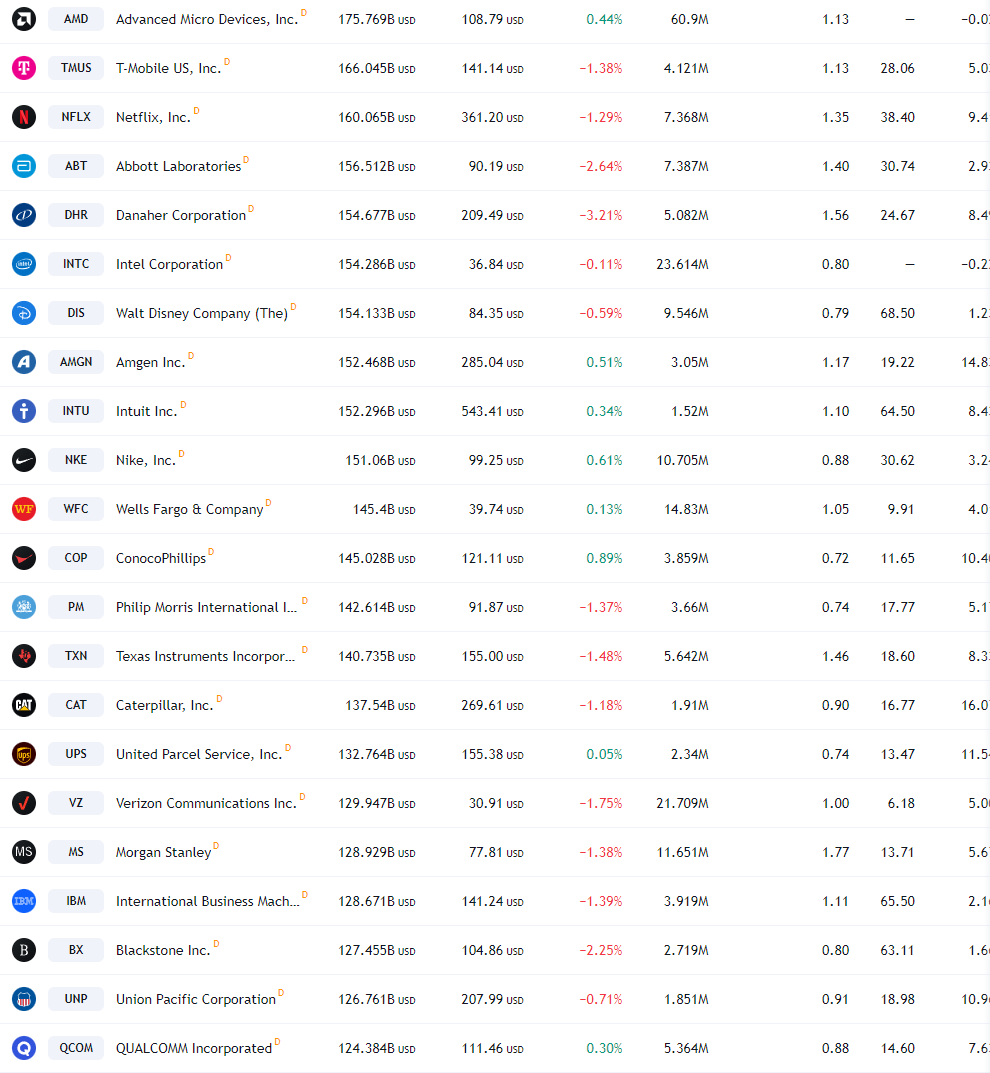990x1073 pixels.
Task: Open Wells Fargo & Company link
Action: (x=190, y=509)
